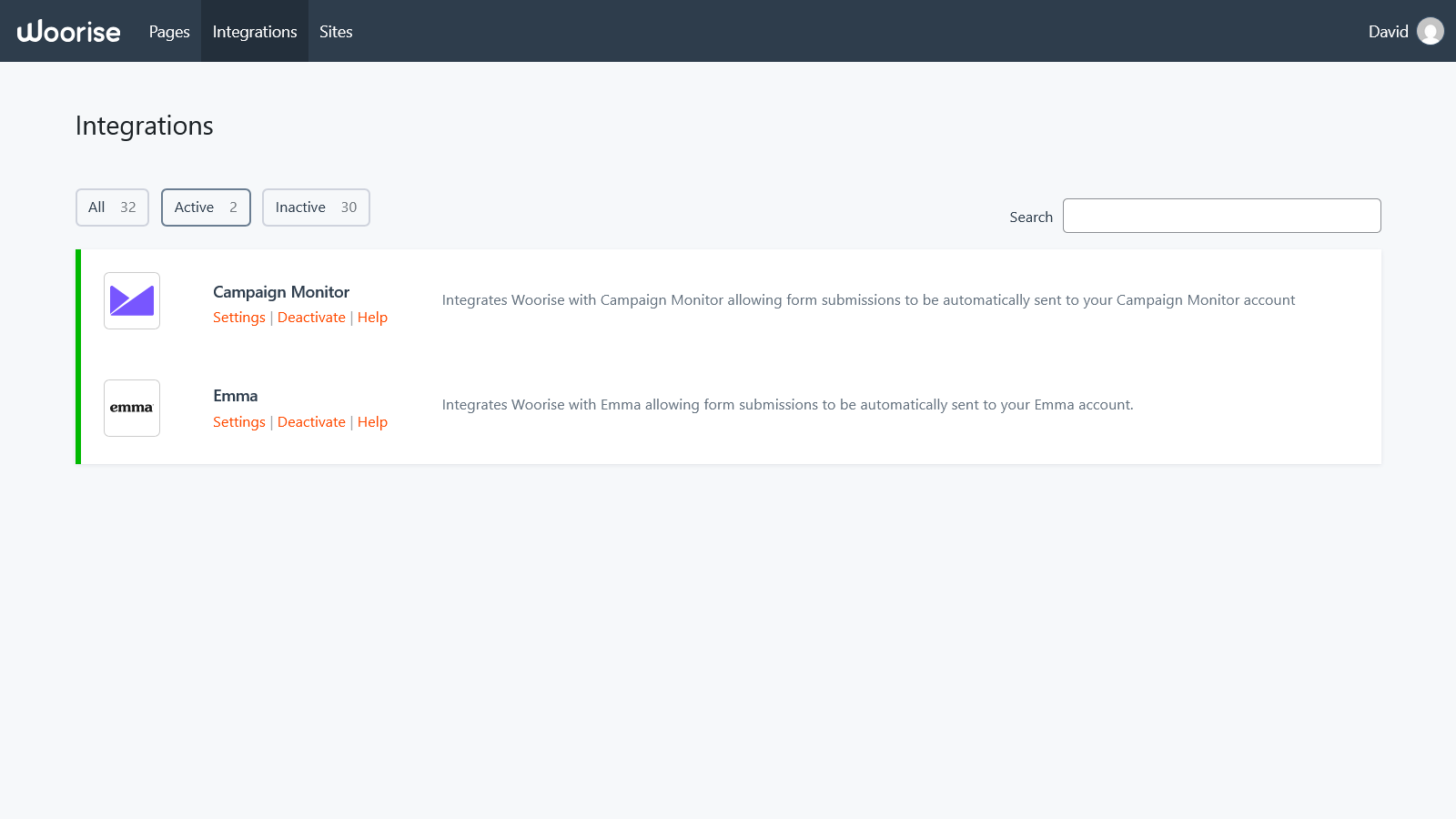This screenshot has height=819, width=1456.
Task: Open Help for Campaign Monitor
Action: (x=372, y=318)
